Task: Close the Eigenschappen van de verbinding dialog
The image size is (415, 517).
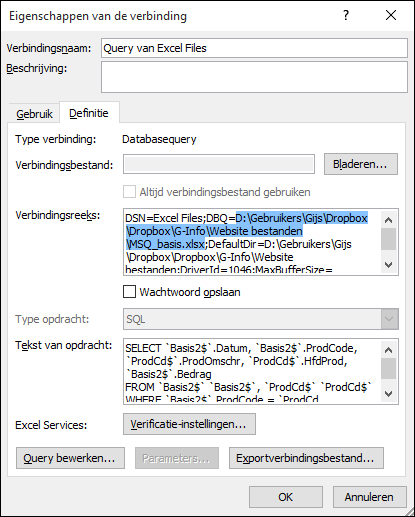Action: click(391, 15)
